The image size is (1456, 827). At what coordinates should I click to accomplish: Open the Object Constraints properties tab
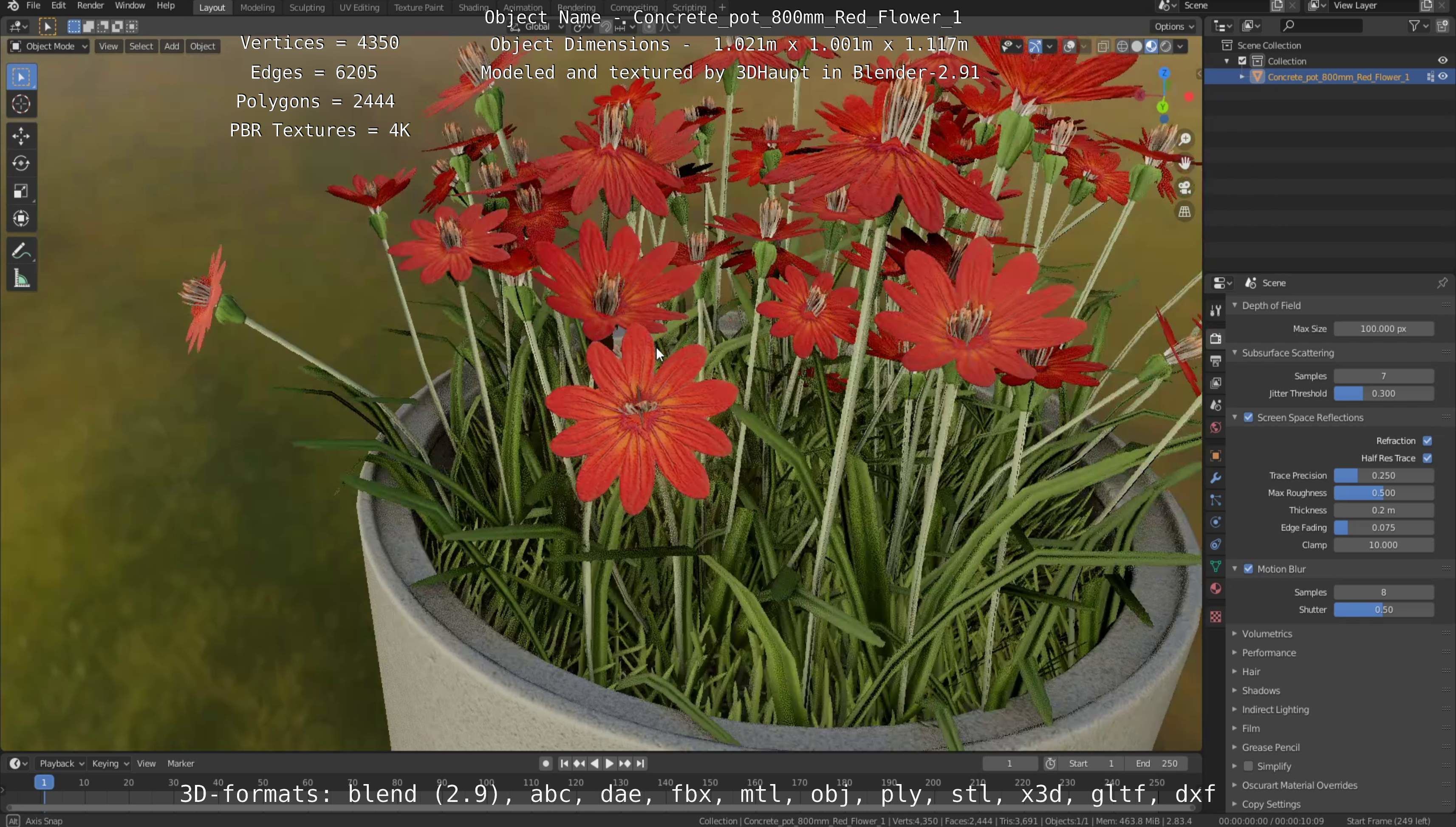[1215, 544]
